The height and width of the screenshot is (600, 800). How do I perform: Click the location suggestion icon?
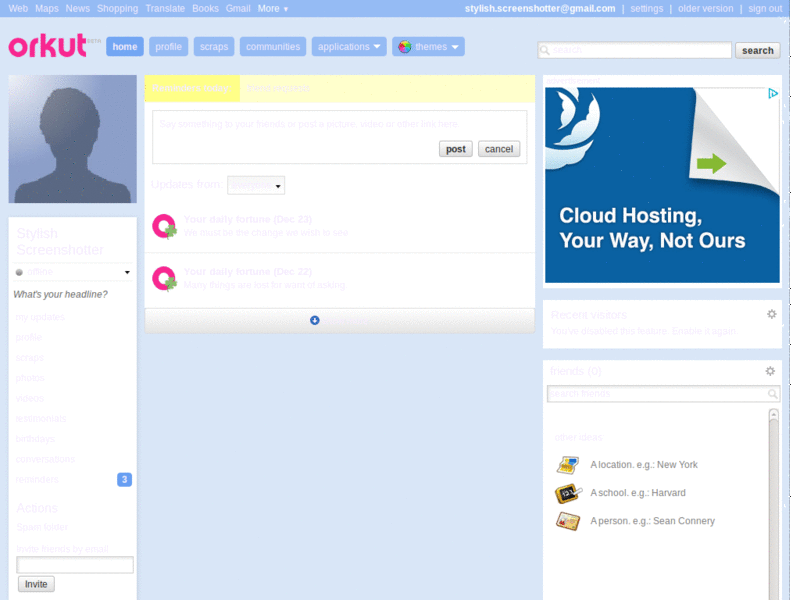pyautogui.click(x=568, y=465)
